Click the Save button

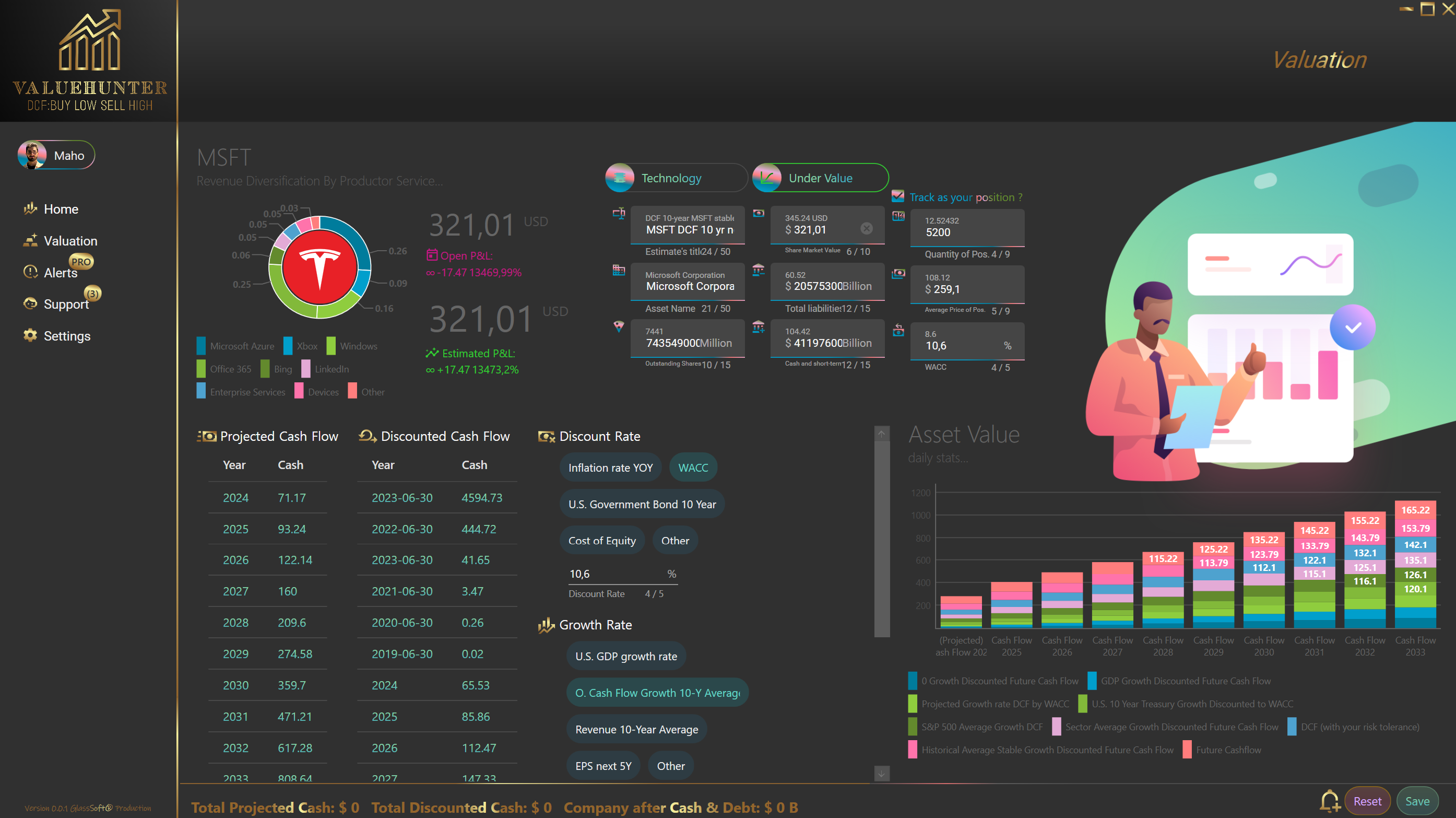pos(1417,801)
